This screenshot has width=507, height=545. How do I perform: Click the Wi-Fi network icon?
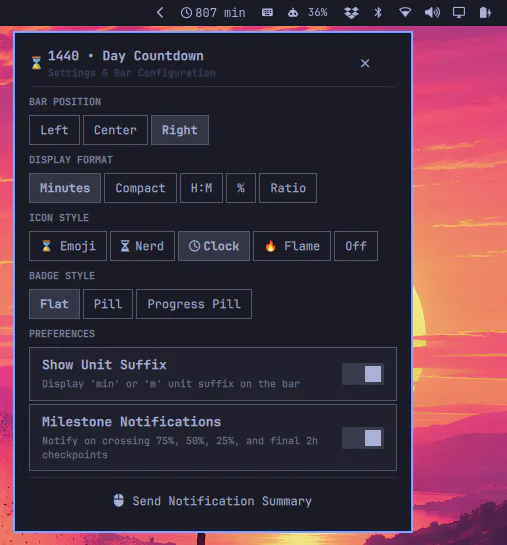(405, 13)
